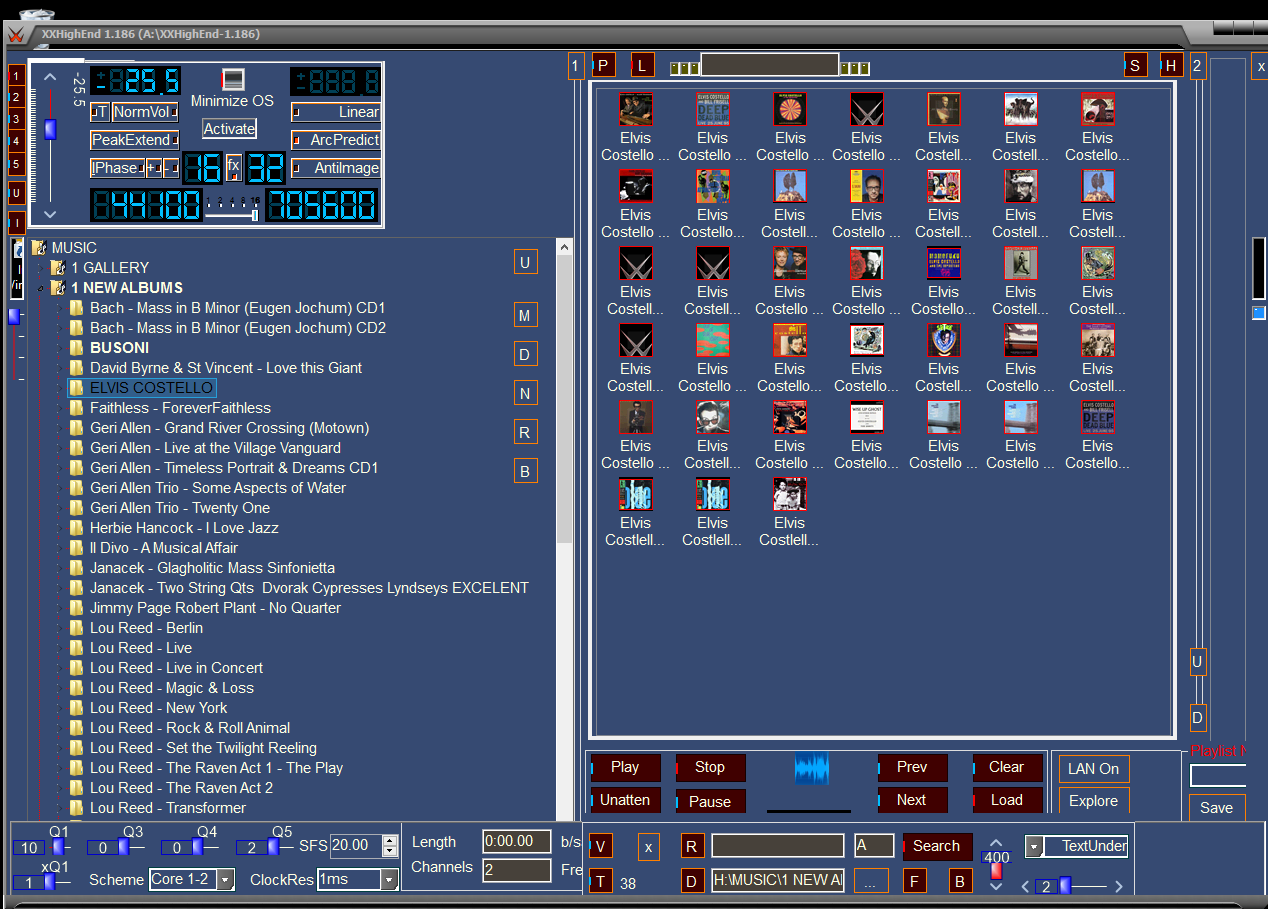Viewport: 1268px width, 909px height.
Task: Switch to panel tab 1
Action: pyautogui.click(x=576, y=66)
